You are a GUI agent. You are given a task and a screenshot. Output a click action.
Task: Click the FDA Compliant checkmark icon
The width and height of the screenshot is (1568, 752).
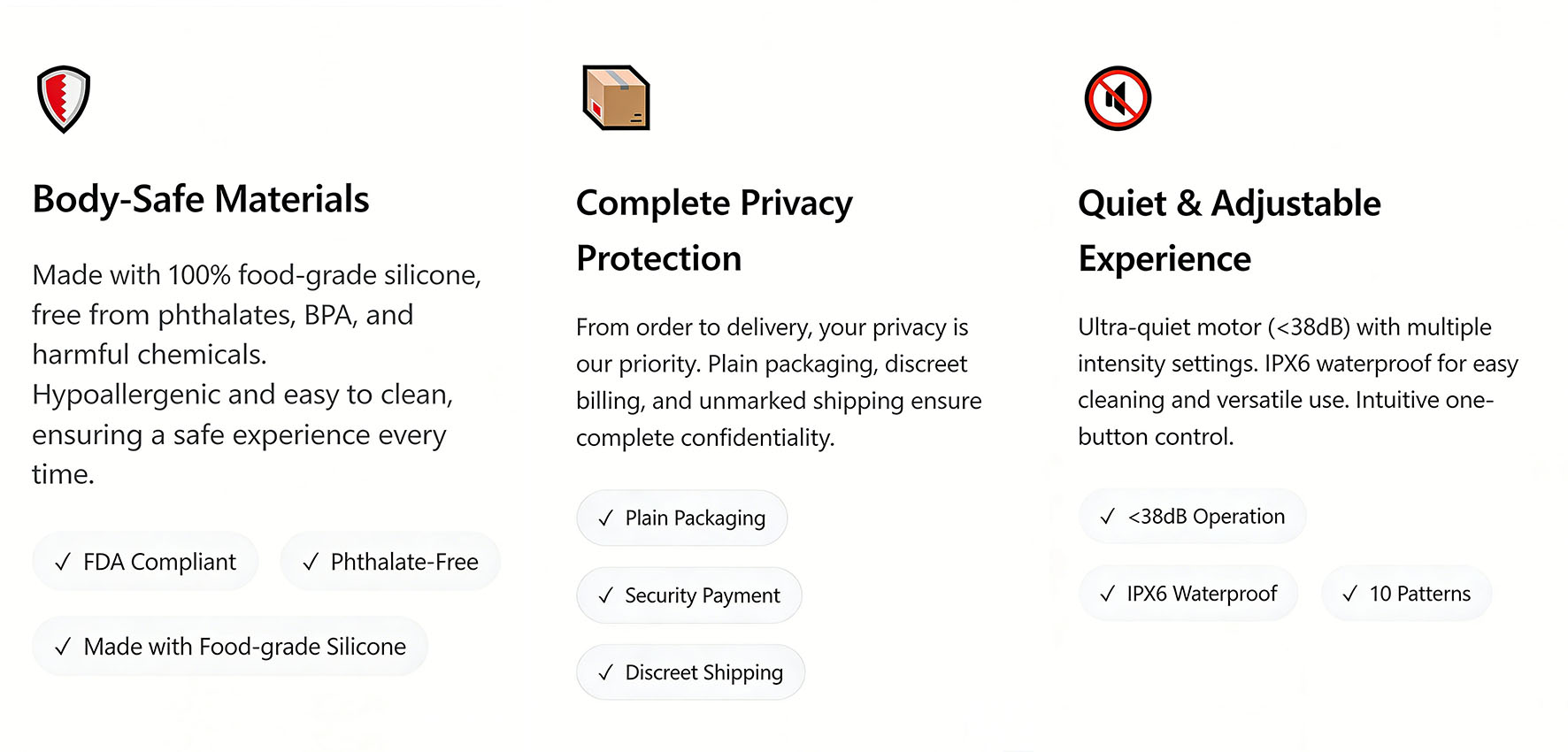coord(63,563)
